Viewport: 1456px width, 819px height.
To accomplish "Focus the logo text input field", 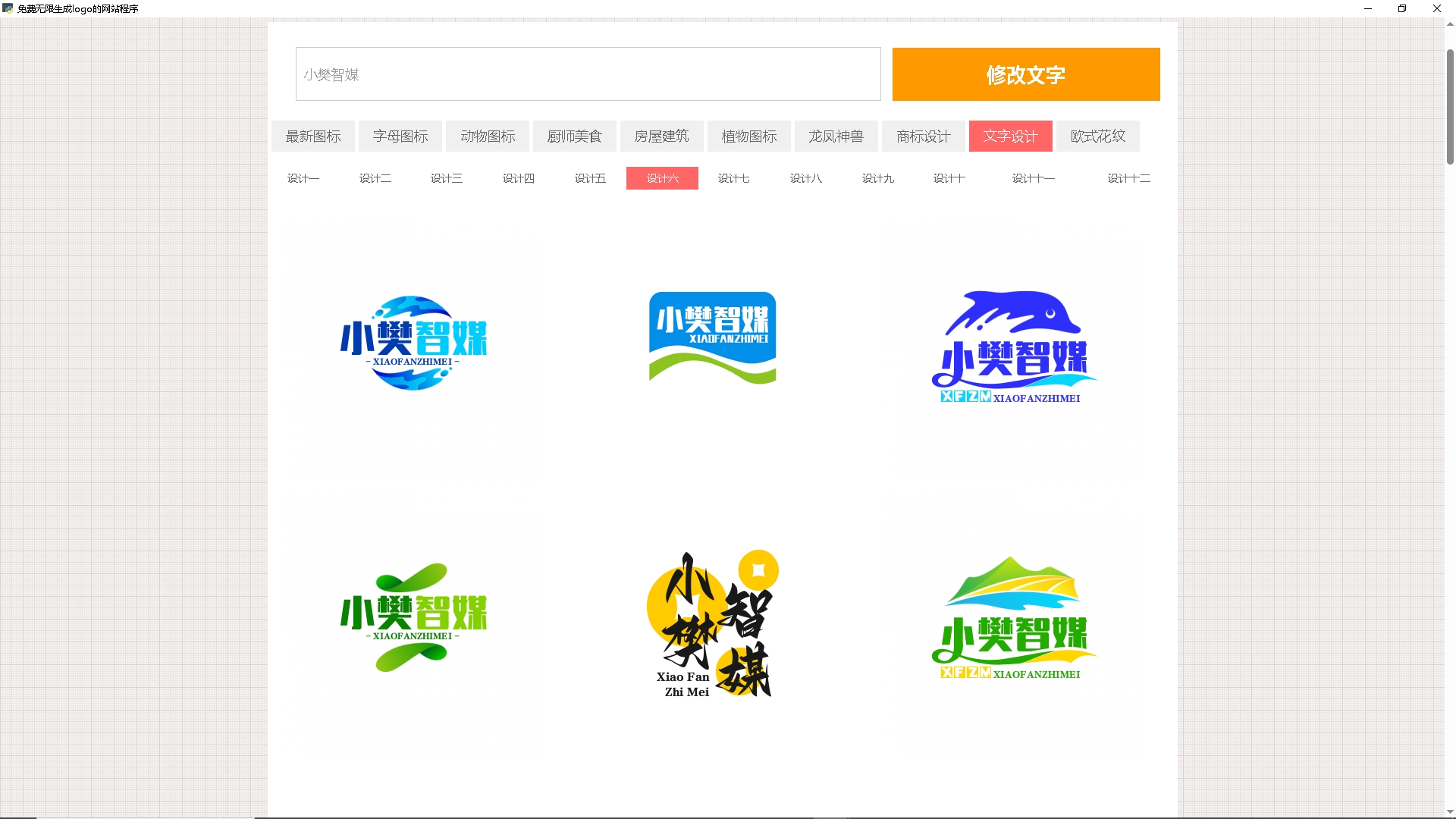I will pyautogui.click(x=588, y=74).
